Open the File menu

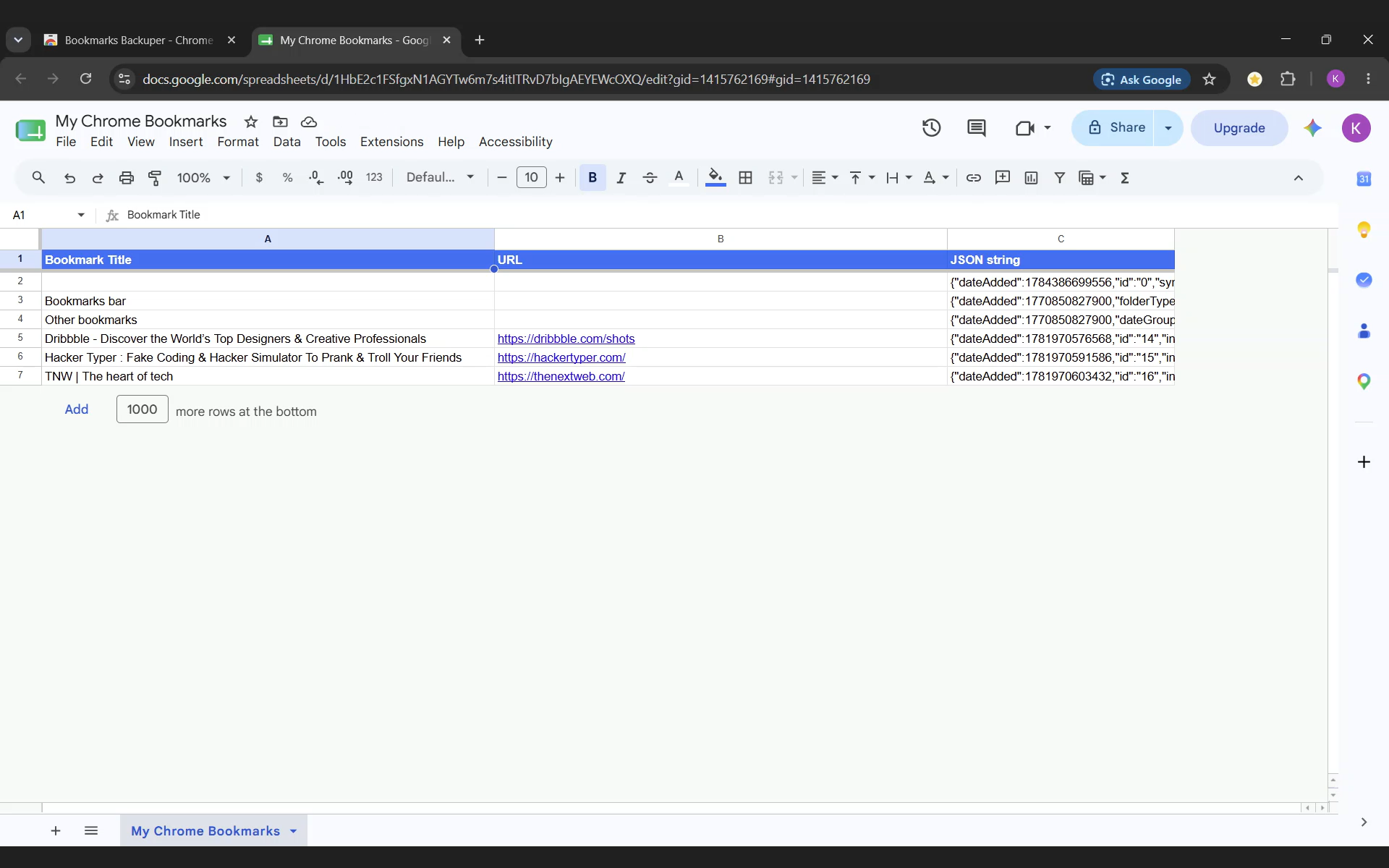(66, 142)
